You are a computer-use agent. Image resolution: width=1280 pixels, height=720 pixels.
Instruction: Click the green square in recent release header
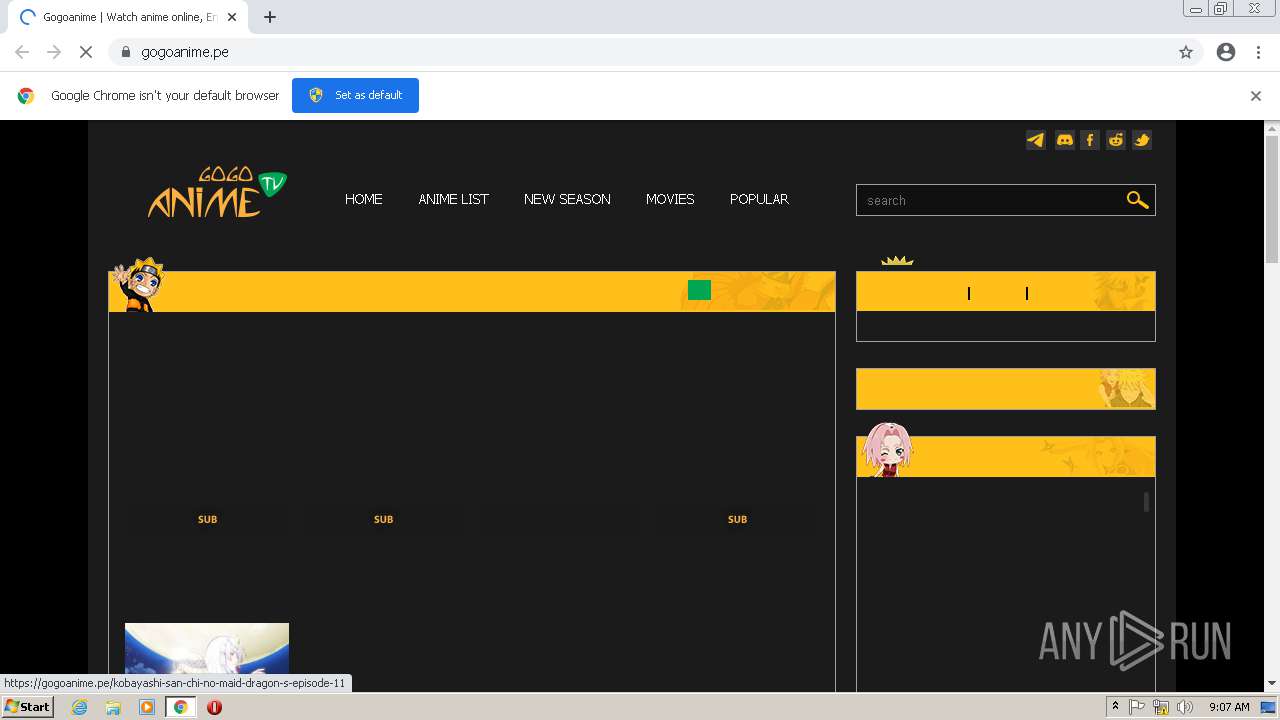[699, 290]
